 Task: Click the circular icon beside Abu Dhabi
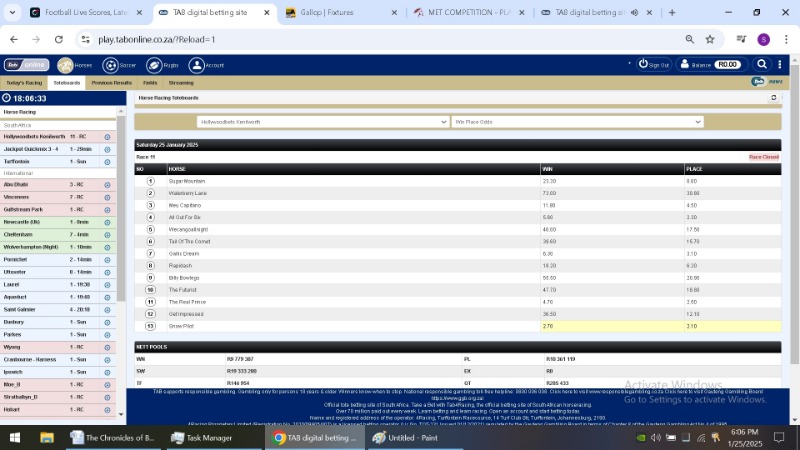(107, 185)
